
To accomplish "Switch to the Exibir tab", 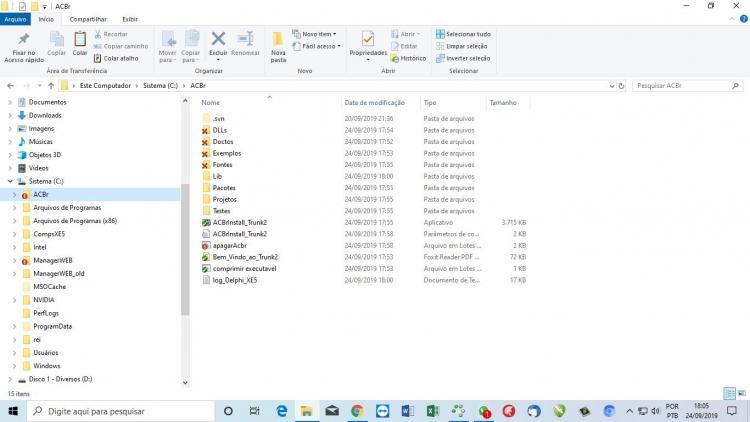I will [130, 19].
